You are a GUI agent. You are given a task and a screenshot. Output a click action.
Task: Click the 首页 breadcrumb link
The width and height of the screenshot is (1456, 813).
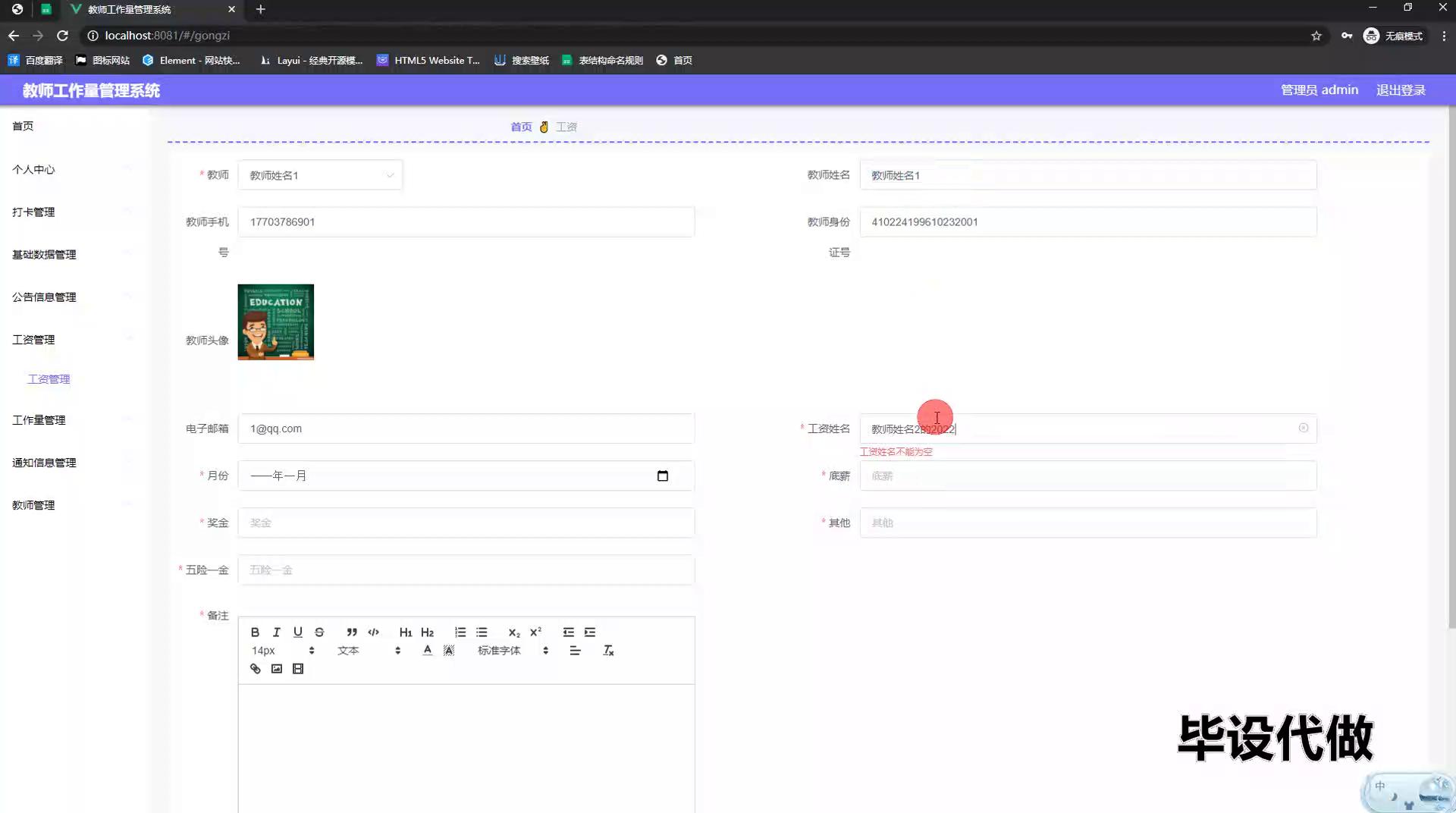[x=520, y=127]
